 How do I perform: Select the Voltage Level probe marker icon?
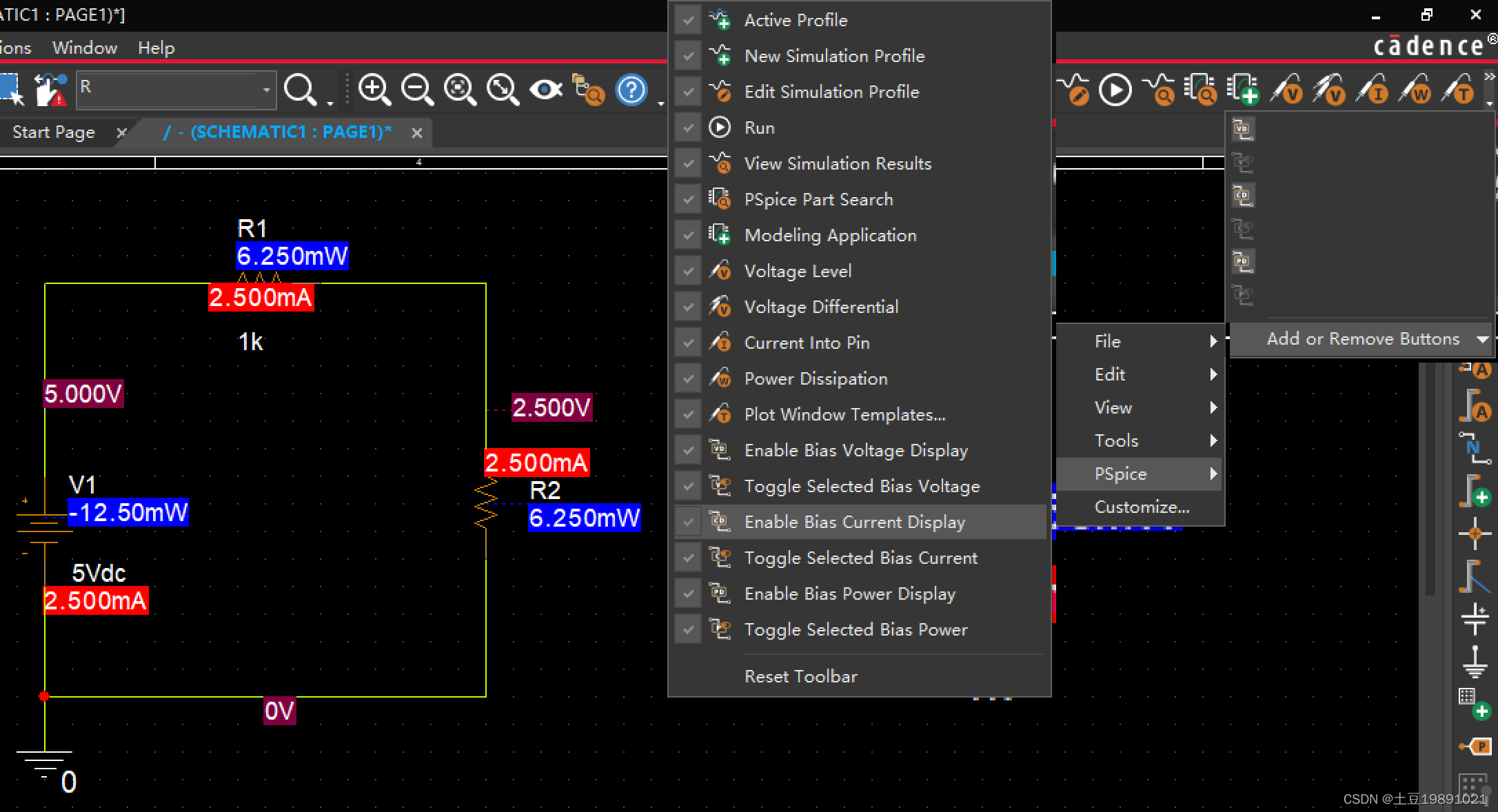click(1287, 90)
